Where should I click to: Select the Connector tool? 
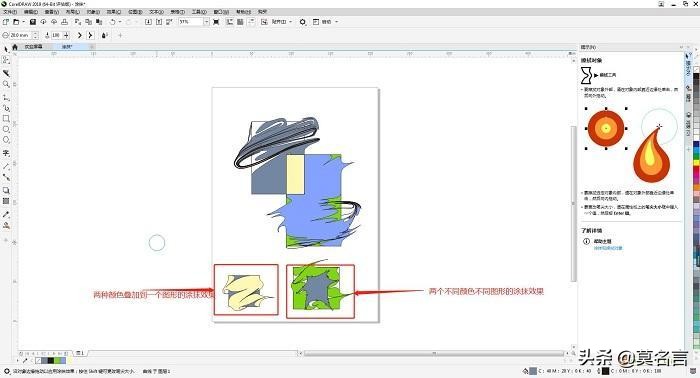tap(6, 177)
